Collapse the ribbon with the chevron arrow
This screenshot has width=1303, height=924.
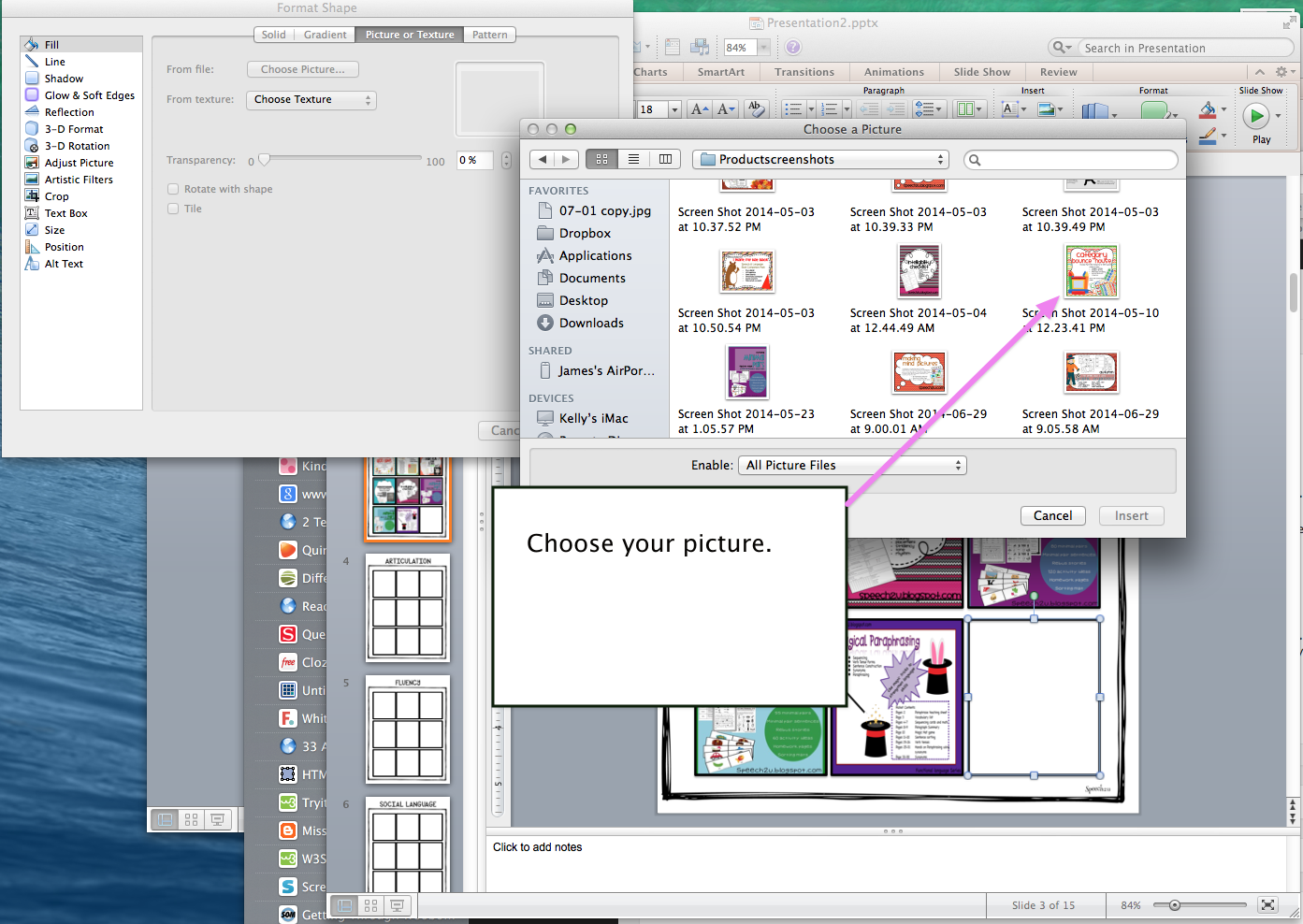click(x=1259, y=71)
